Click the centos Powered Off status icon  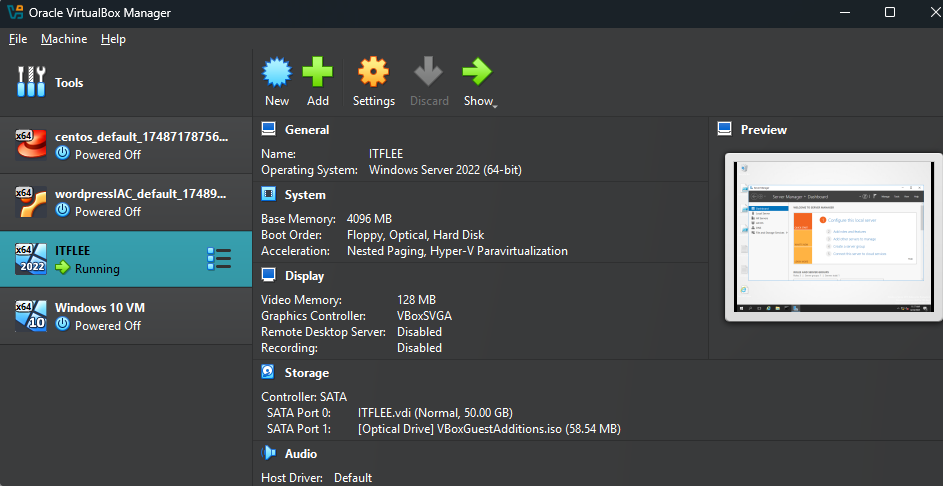[63, 154]
